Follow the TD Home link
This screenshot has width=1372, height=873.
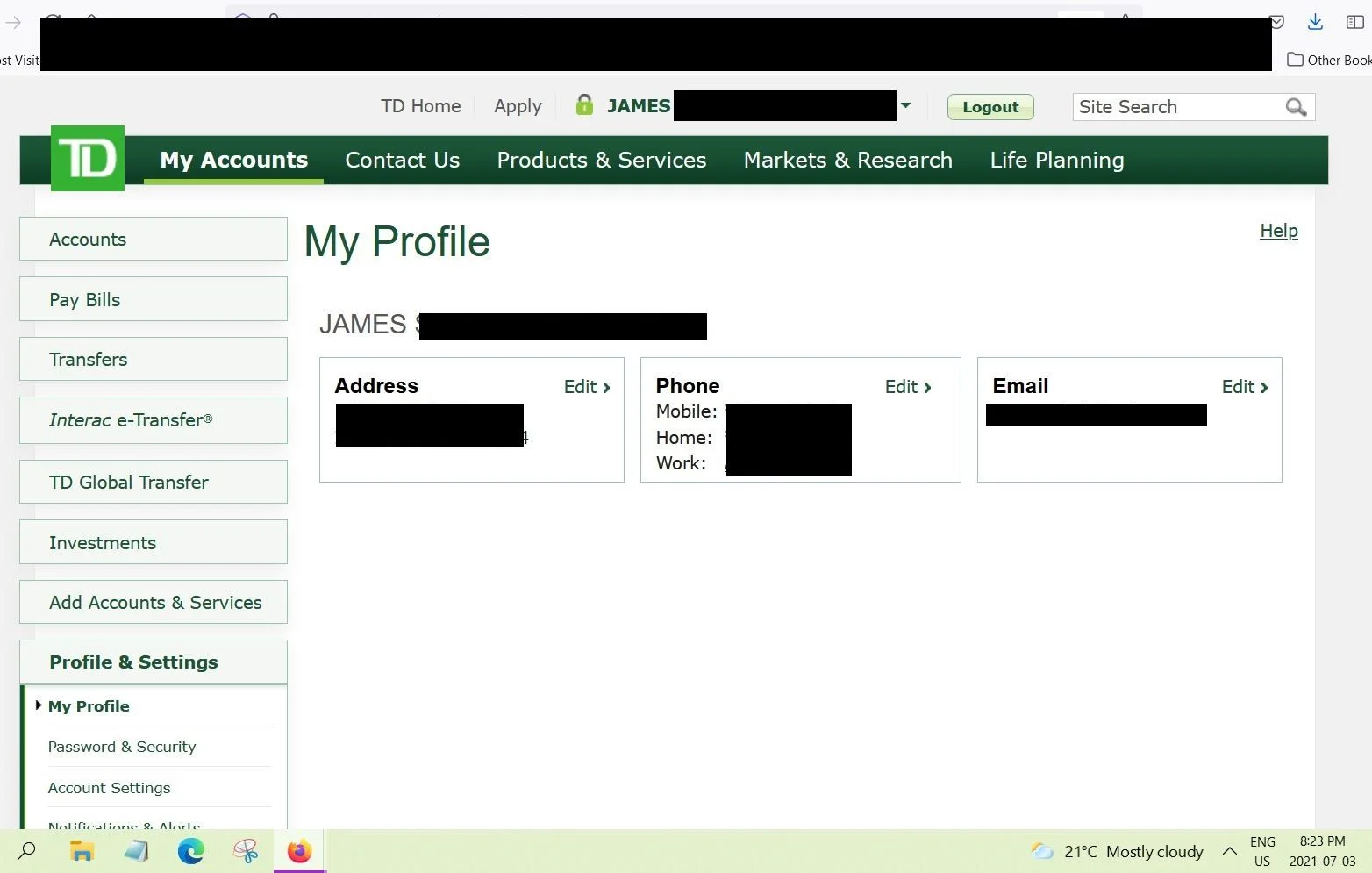pos(420,106)
